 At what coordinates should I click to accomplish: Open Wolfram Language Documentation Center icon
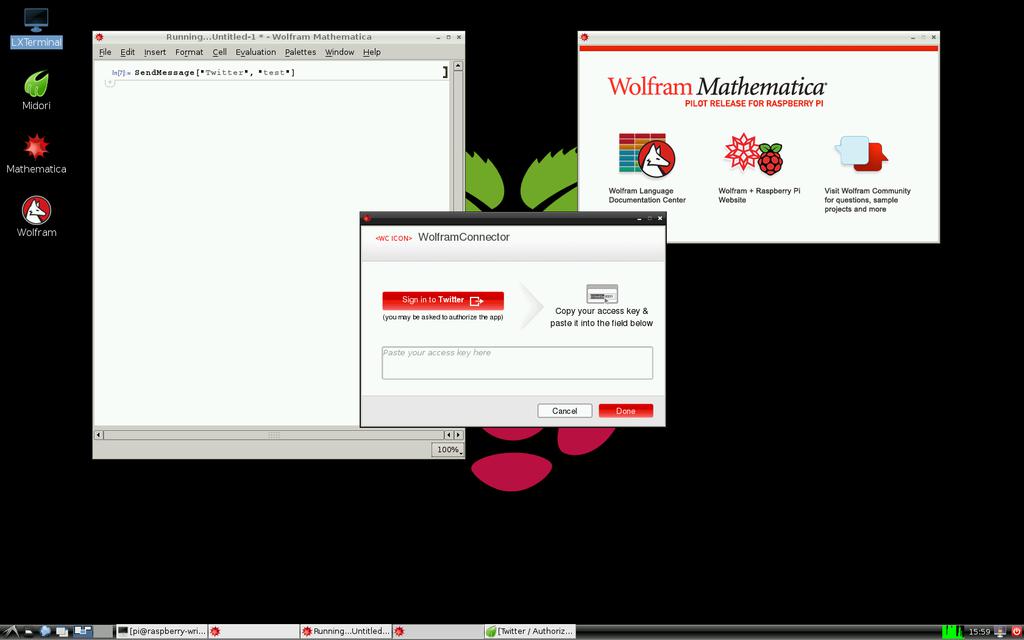(646, 156)
